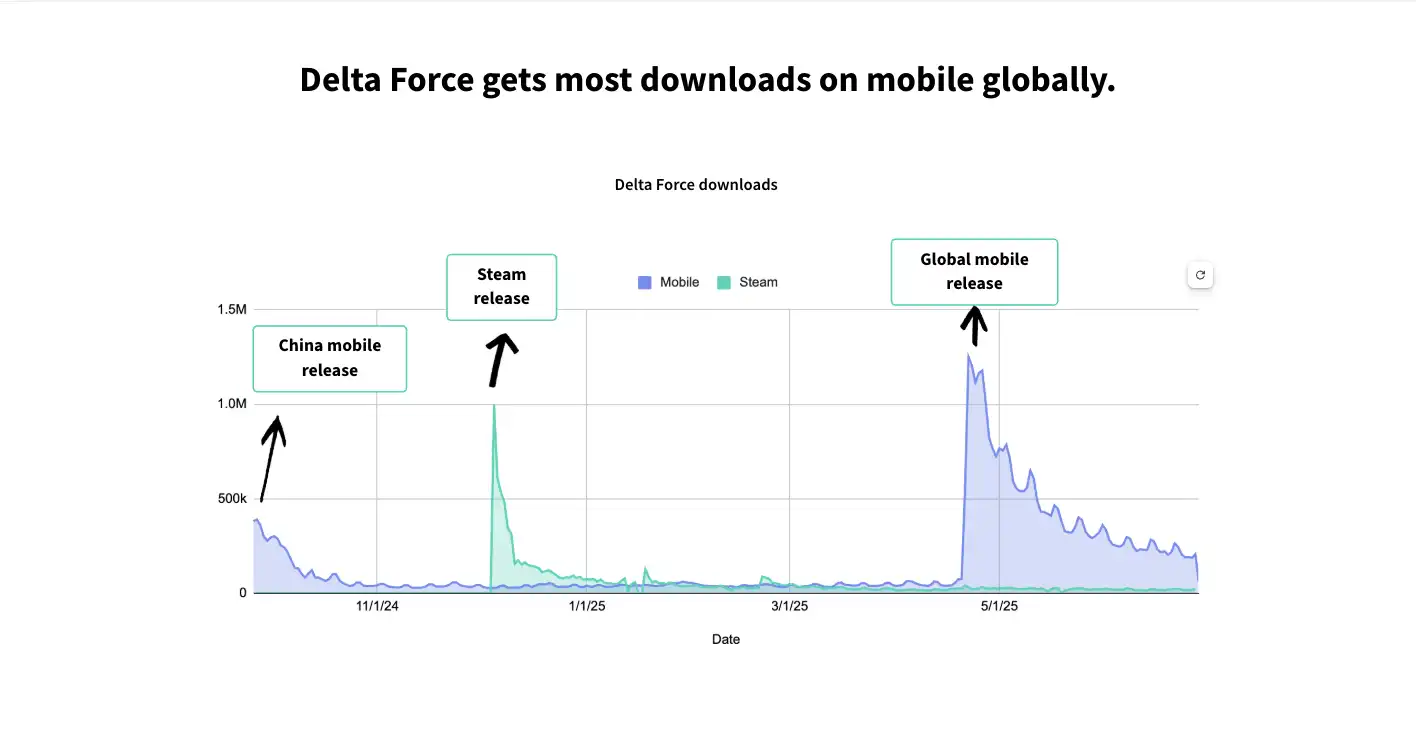Click the Steam legend green swatch

point(724,283)
